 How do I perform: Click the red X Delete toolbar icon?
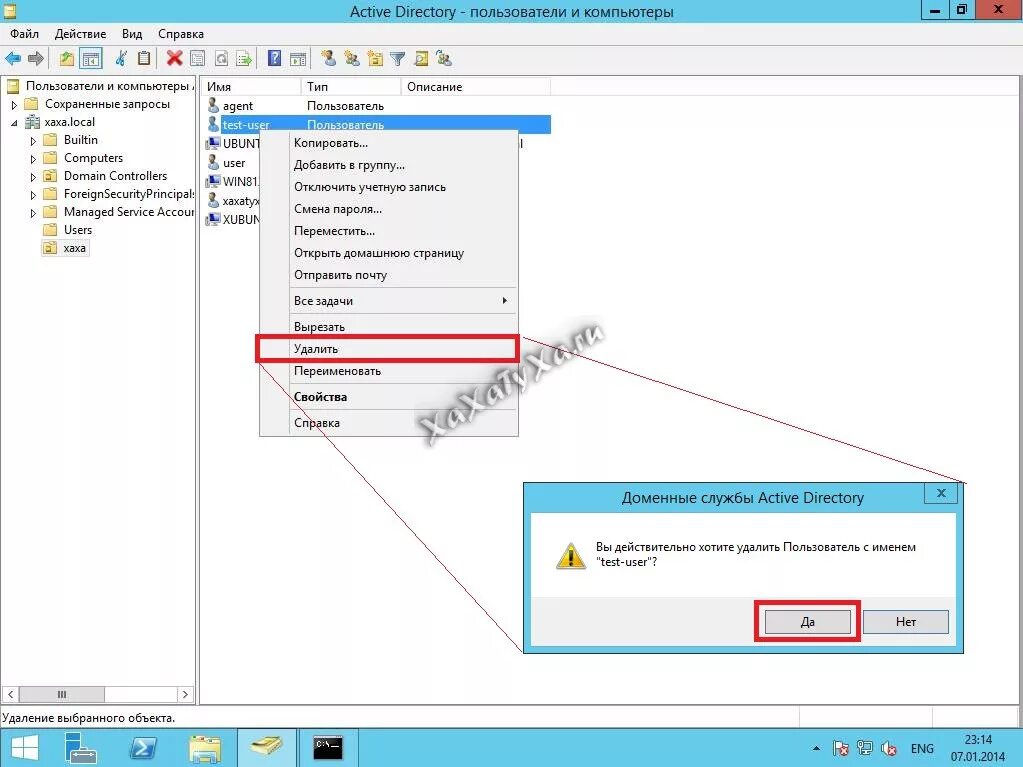(174, 59)
